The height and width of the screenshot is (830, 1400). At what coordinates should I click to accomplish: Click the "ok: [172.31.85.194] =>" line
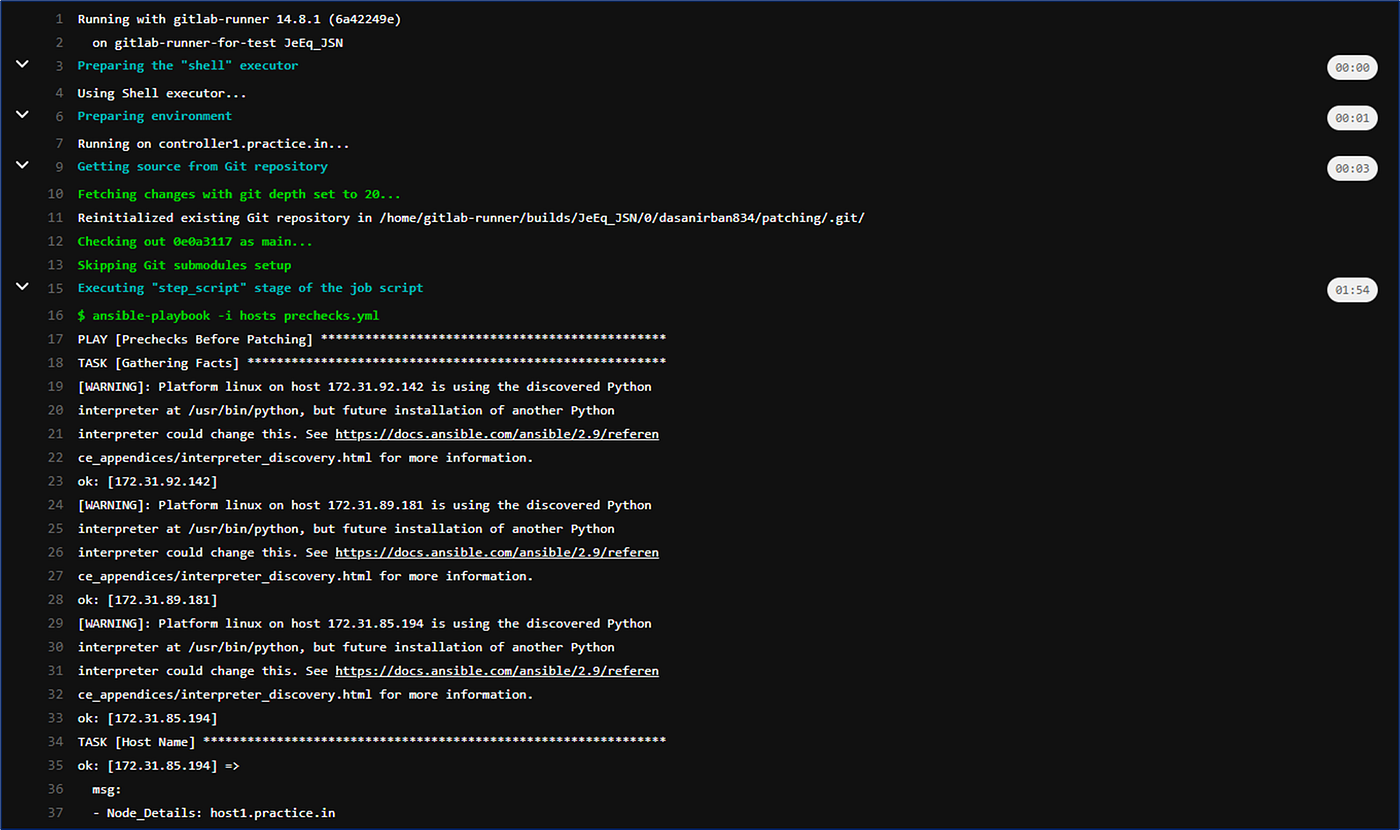tap(158, 766)
